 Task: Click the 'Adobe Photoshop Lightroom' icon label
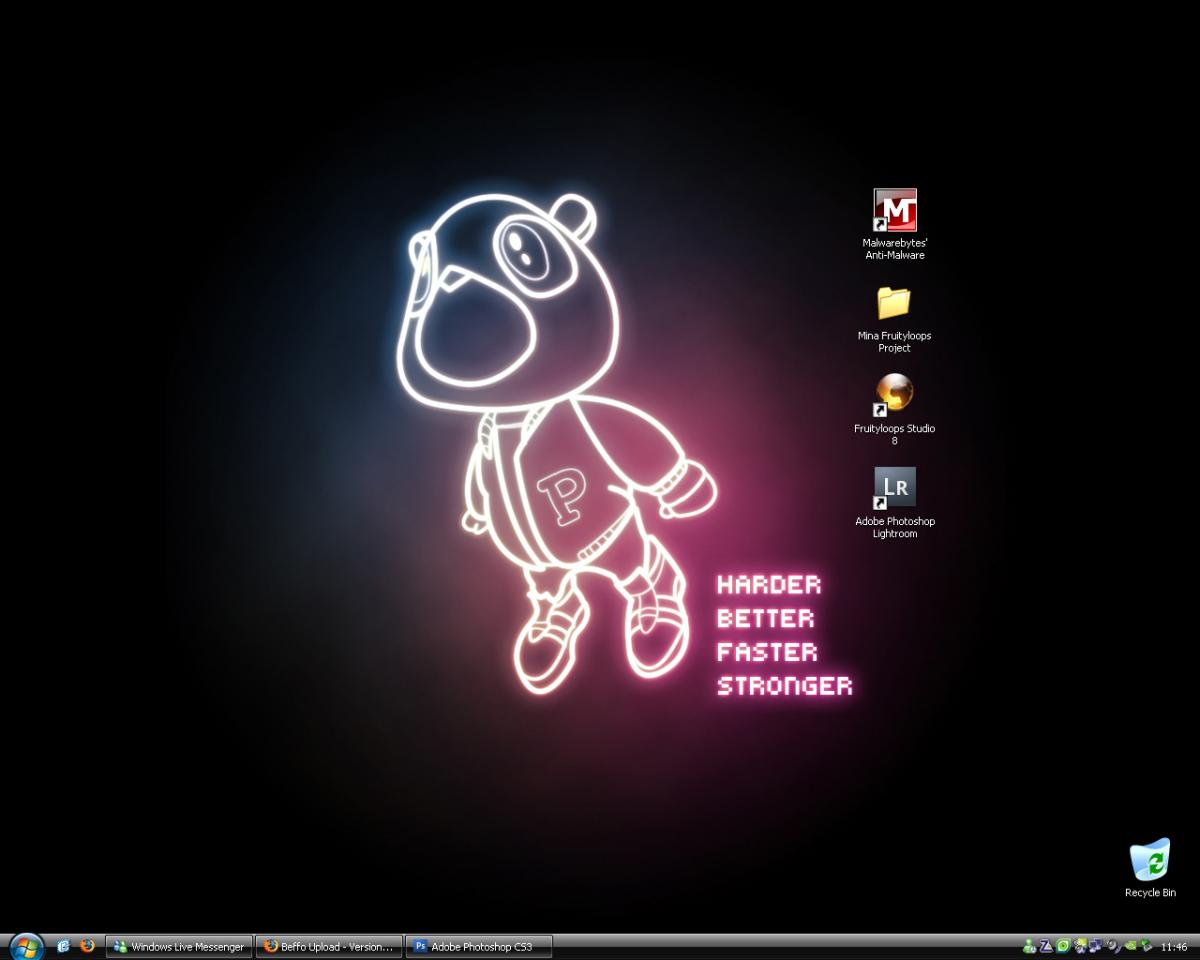[894, 527]
